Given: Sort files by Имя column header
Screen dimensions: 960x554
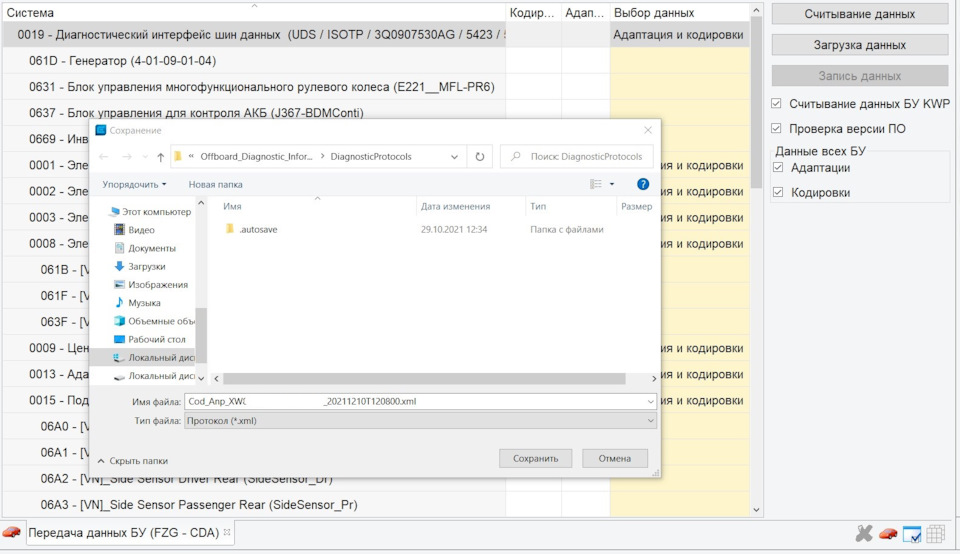Looking at the screenshot, I should [232, 206].
